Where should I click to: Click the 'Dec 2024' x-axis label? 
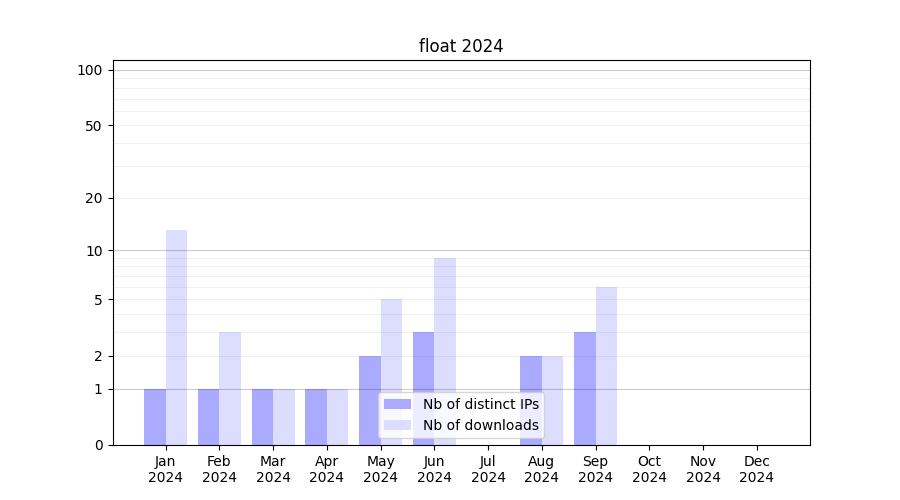[756, 469]
